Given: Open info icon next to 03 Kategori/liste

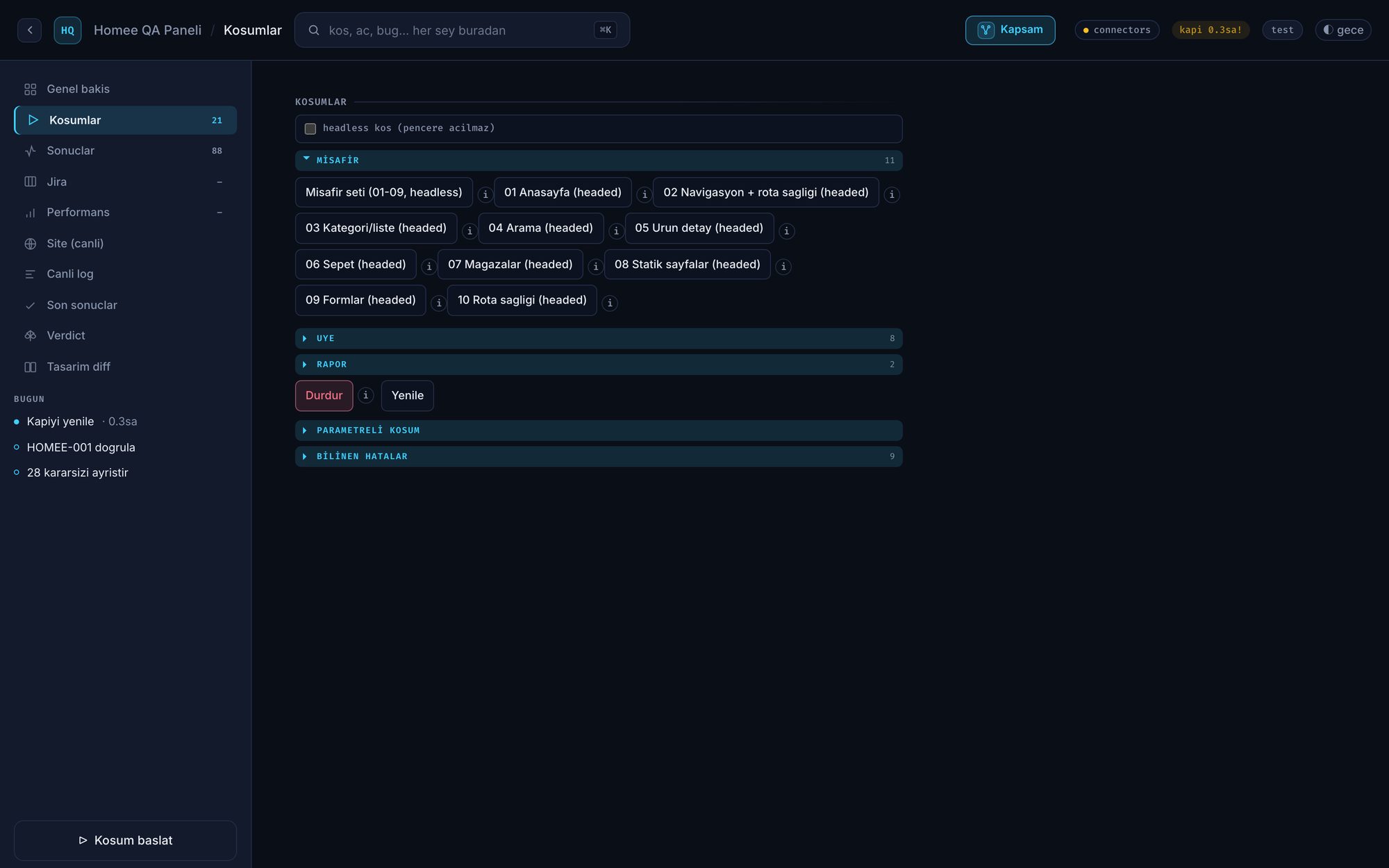Looking at the screenshot, I should pos(469,231).
